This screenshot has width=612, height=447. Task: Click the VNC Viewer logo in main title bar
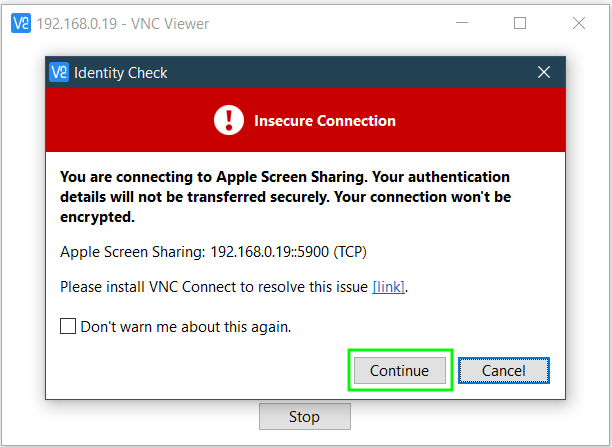[x=21, y=23]
